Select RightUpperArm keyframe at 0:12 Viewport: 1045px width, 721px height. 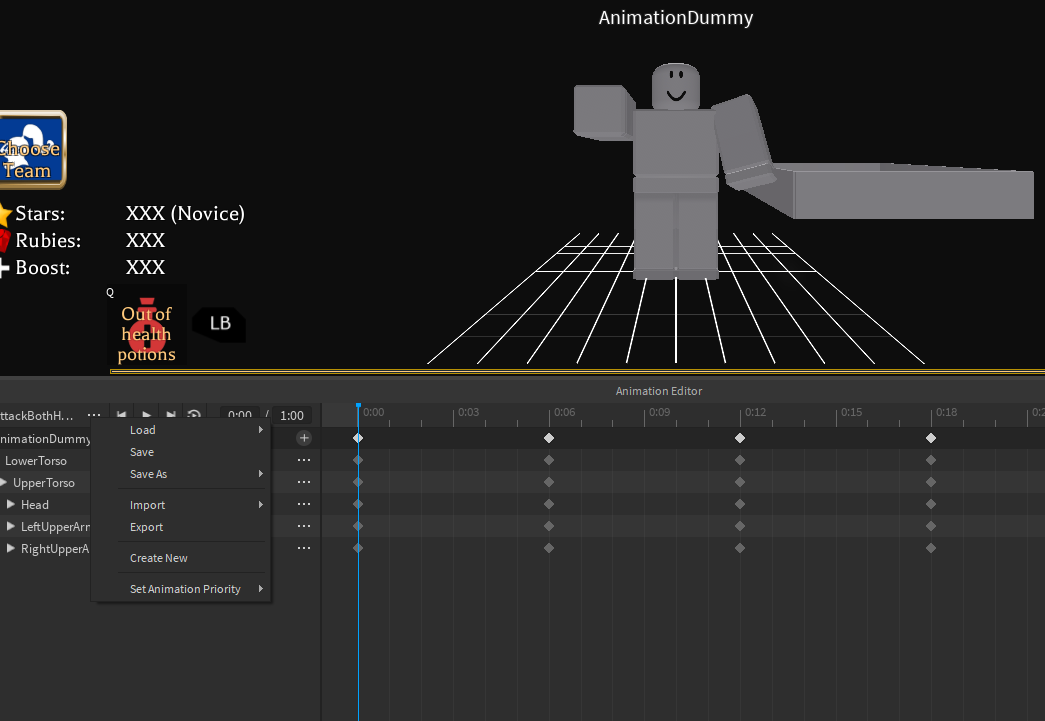point(740,548)
